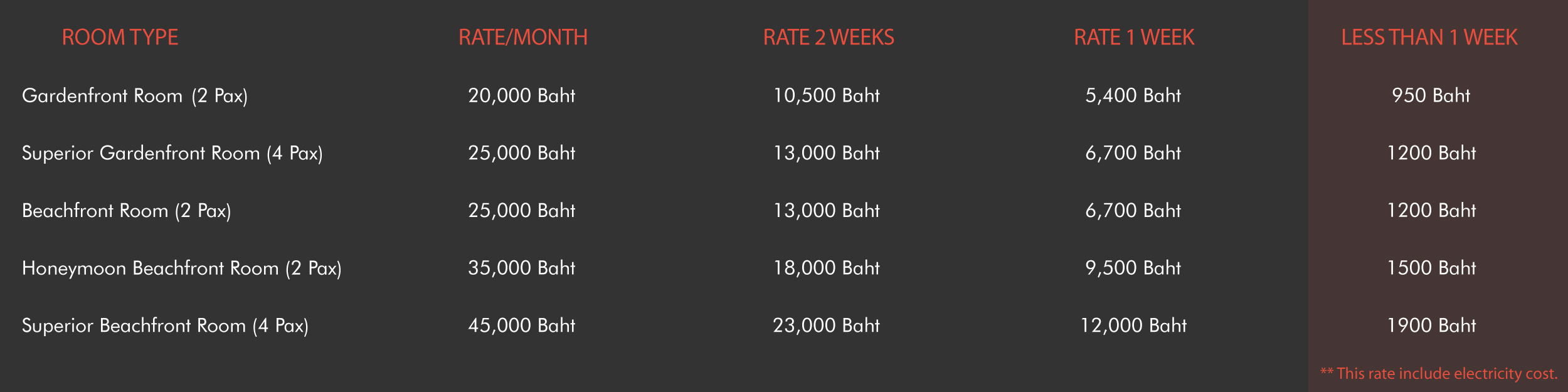
Task: Select the 45,000 Baht monthly rate
Action: (x=522, y=326)
